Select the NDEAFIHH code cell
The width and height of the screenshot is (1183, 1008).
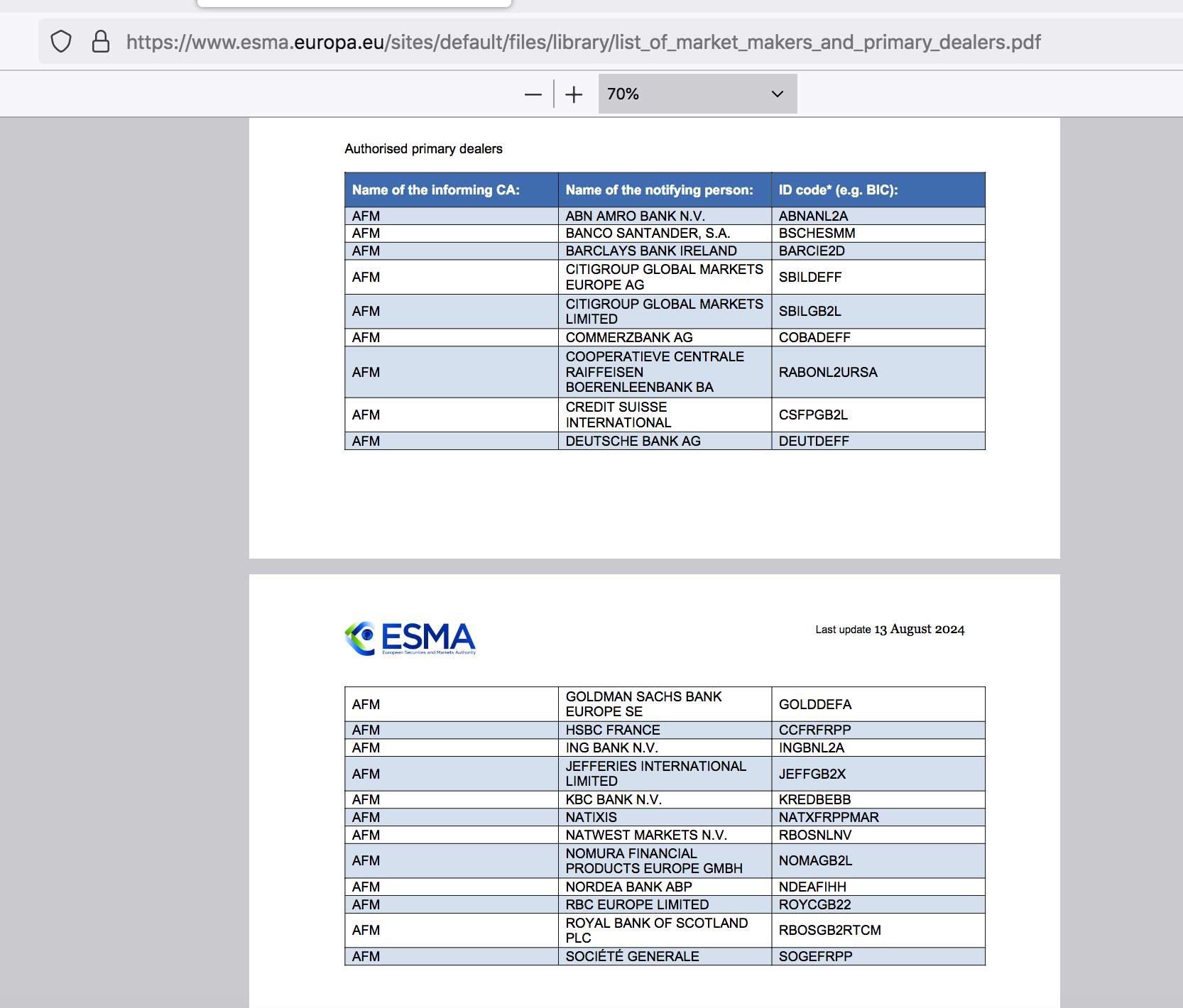coord(878,887)
